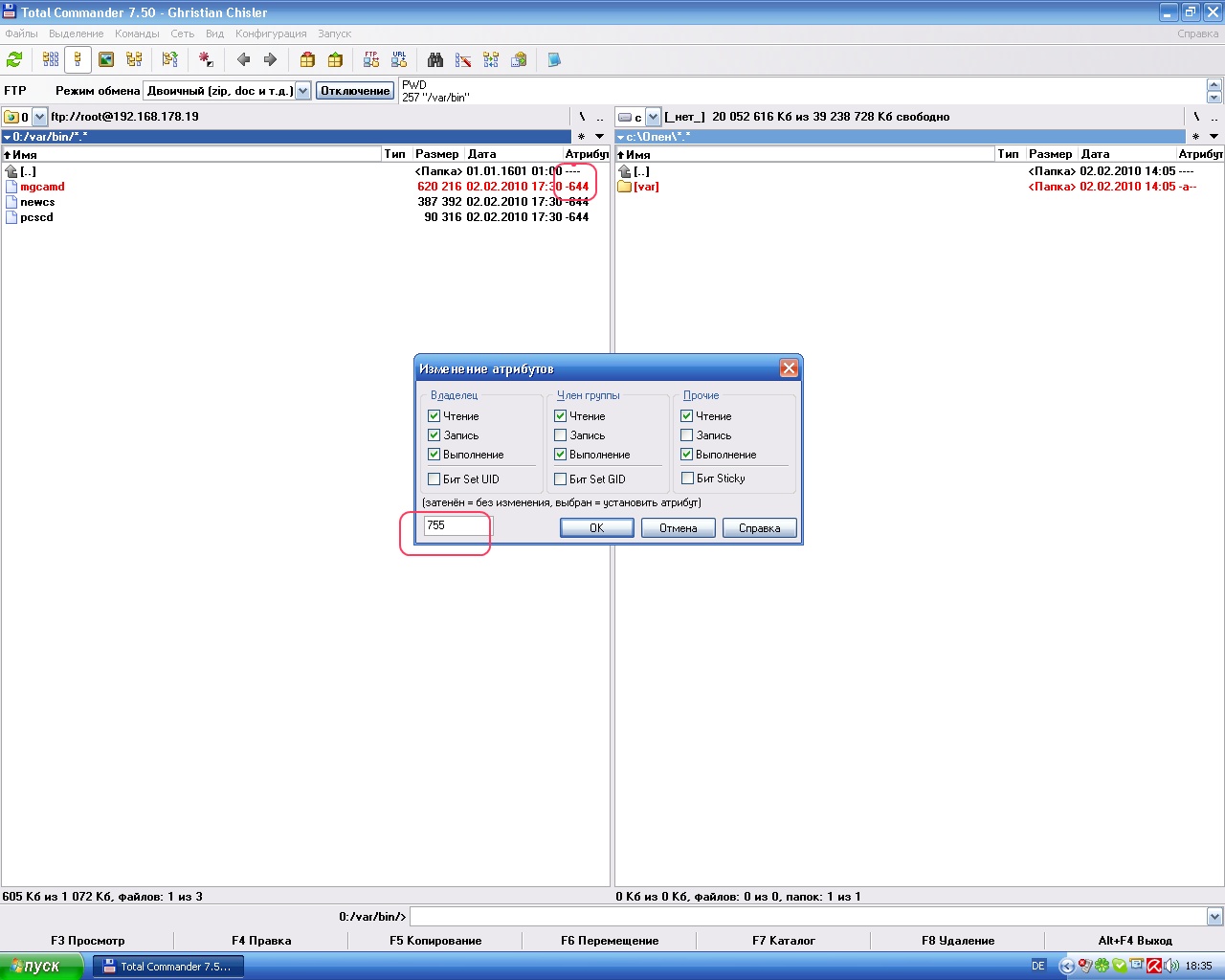
Task: Click the green ICQ flower tray icon
Action: pos(1102,966)
